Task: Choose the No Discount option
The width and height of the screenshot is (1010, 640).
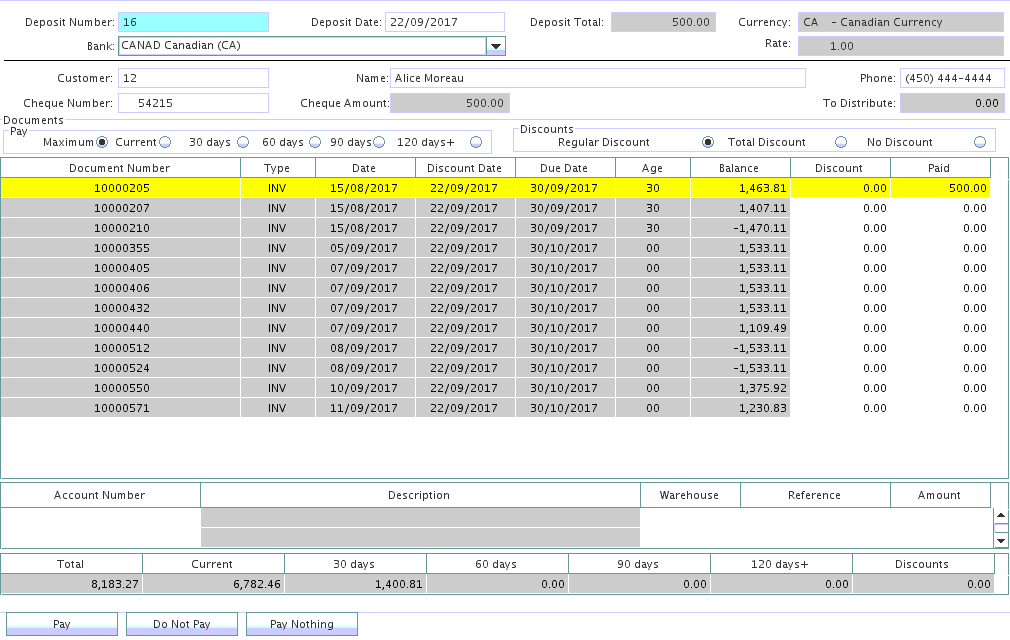Action: coord(979,142)
